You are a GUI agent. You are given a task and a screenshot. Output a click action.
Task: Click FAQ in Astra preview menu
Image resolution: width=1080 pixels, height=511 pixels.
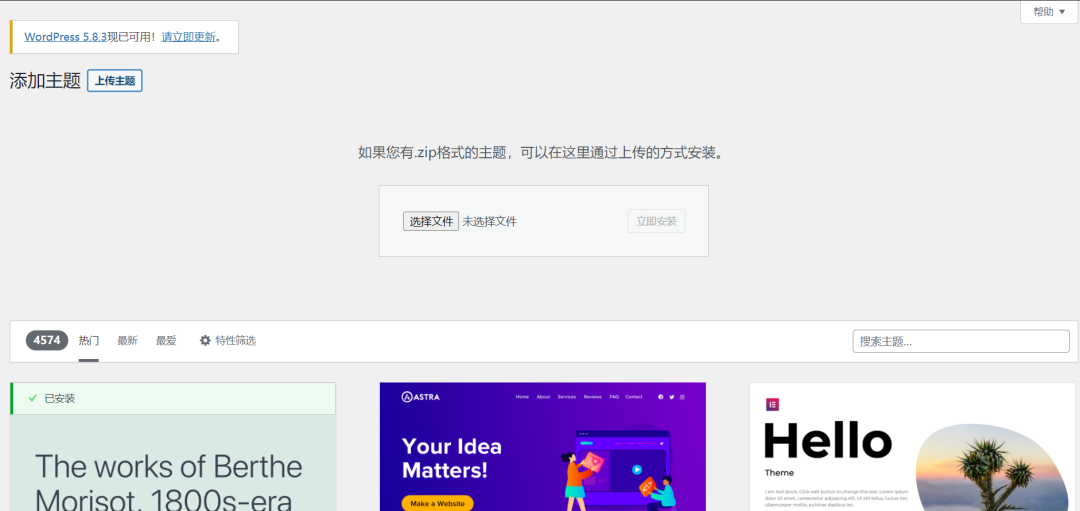(614, 397)
